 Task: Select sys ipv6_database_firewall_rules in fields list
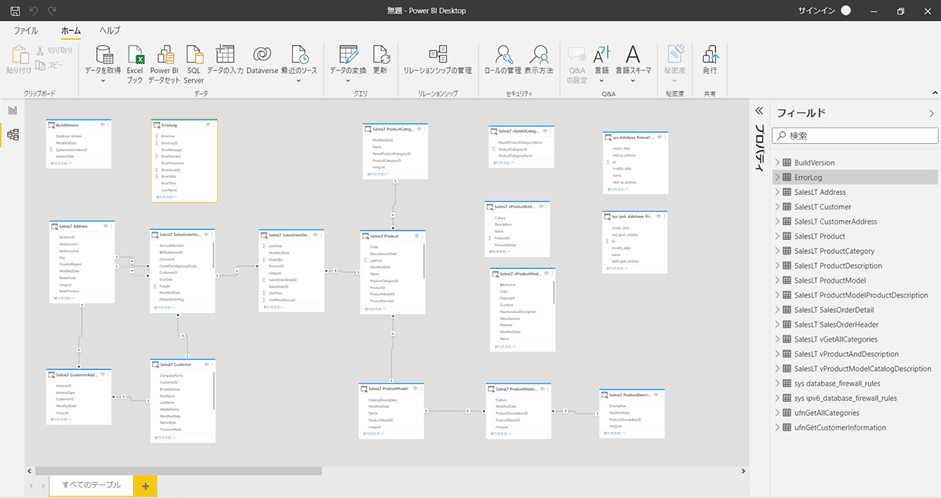(855, 398)
